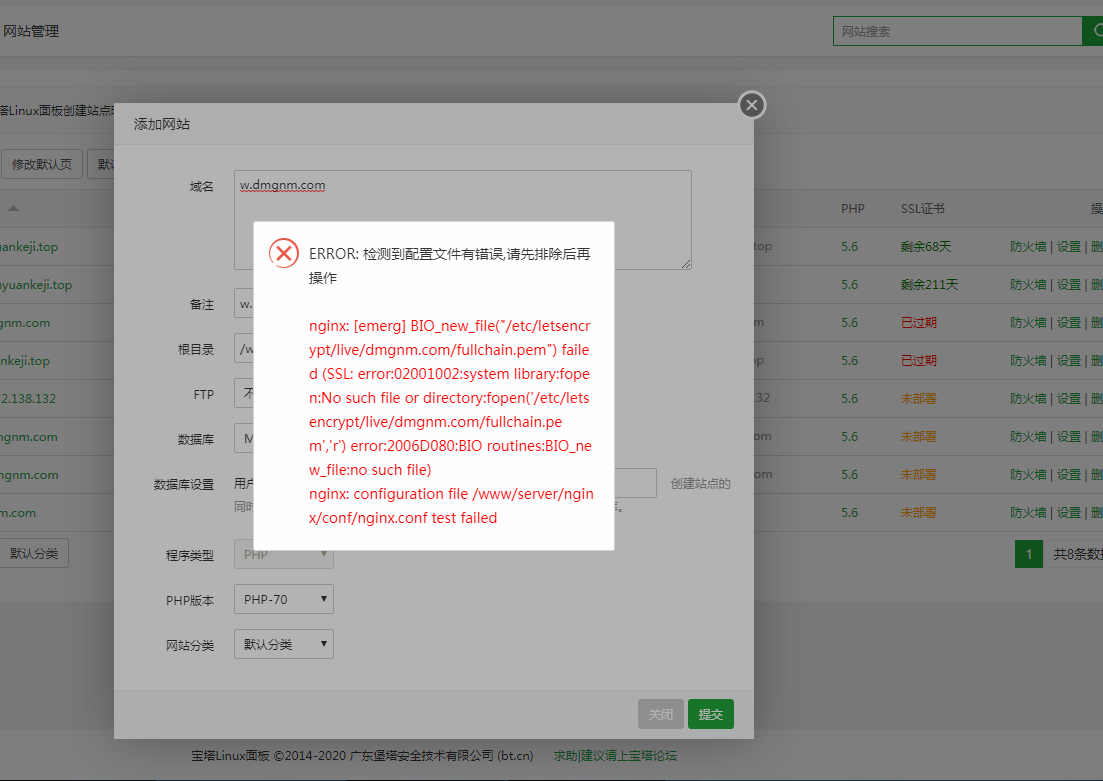1103x781 pixels.
Task: Click the green Submit button
Action: pos(710,714)
